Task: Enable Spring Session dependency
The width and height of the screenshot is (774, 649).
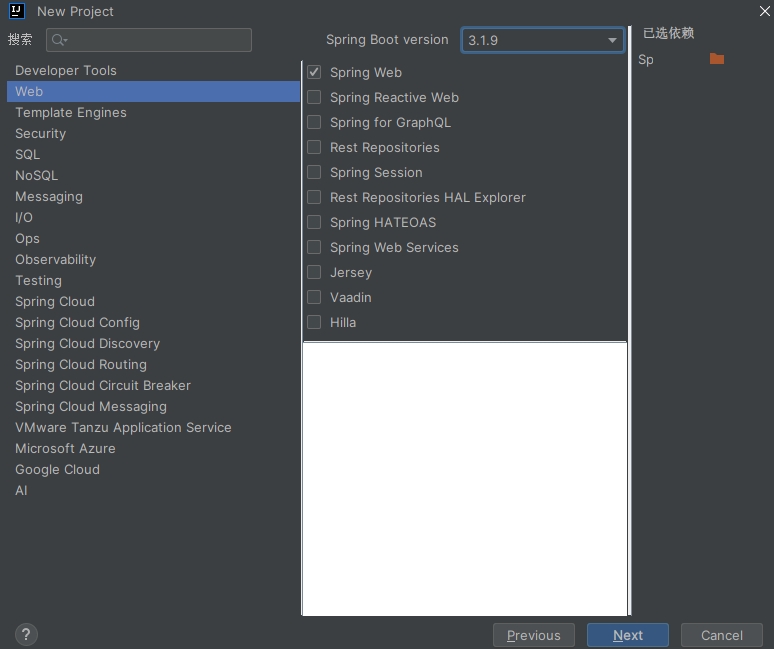Action: click(x=314, y=172)
